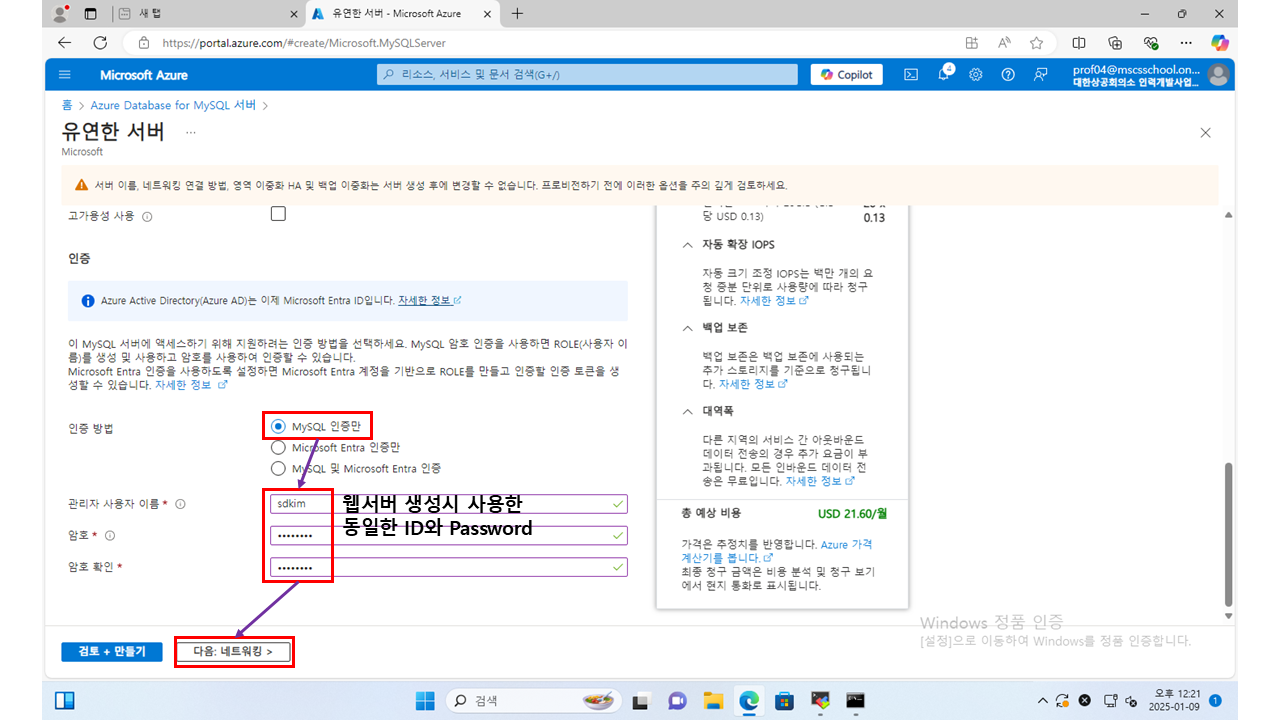Open the Azure notifications bell
The height and width of the screenshot is (720, 1280).
click(943, 75)
